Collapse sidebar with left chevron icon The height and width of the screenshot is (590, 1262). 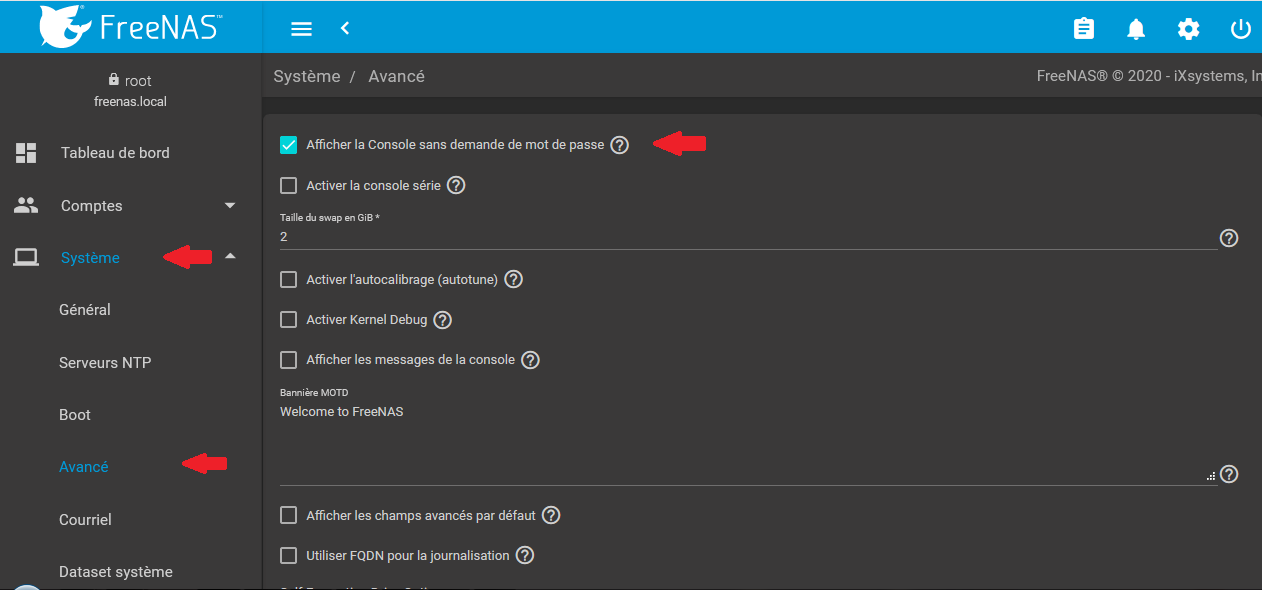point(345,29)
